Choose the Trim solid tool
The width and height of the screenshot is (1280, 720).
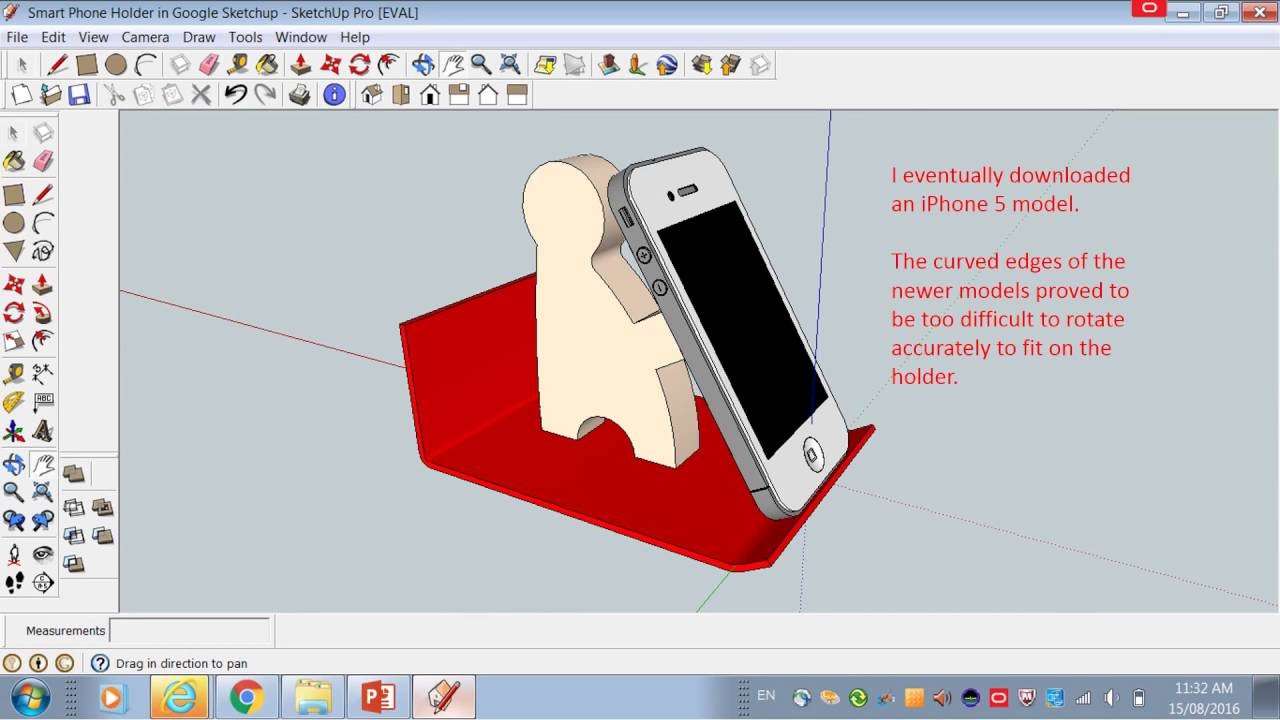coord(102,536)
